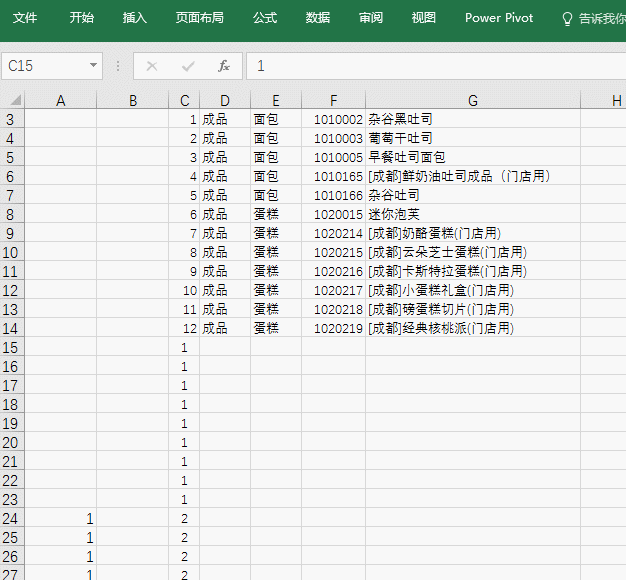Click the Enter checkmark icon in formula bar
The height and width of the screenshot is (580, 626).
188,66
